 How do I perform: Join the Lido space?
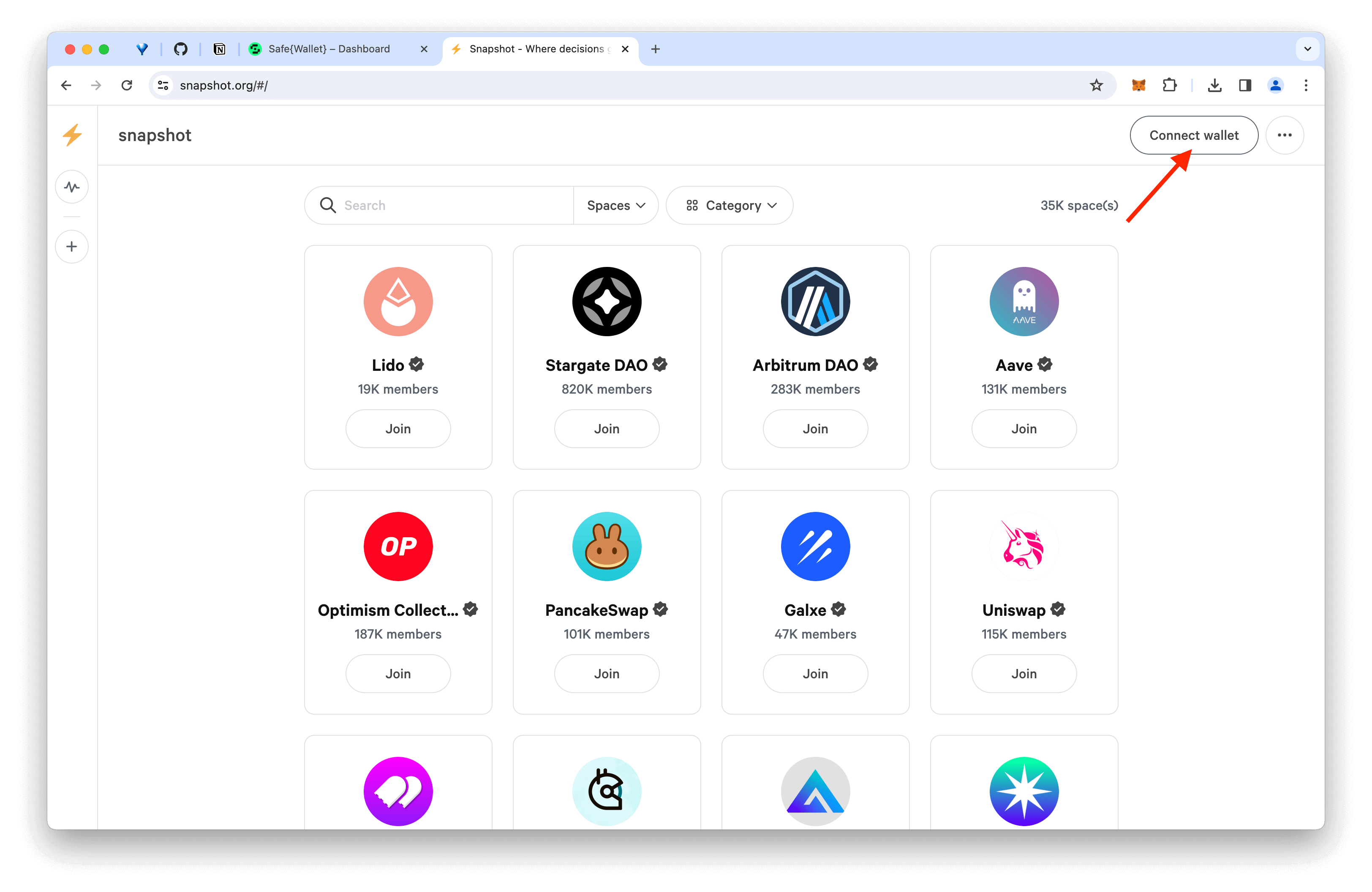[x=398, y=429]
